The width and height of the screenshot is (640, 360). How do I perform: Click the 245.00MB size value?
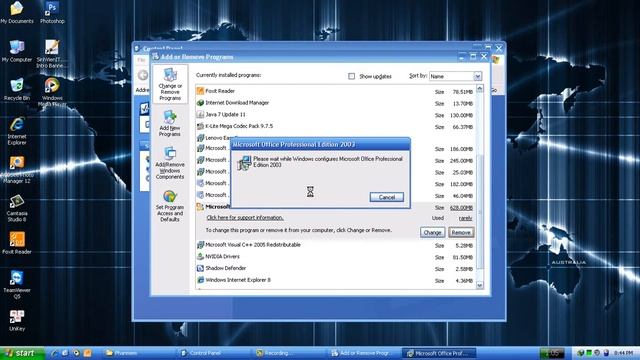pos(462,161)
